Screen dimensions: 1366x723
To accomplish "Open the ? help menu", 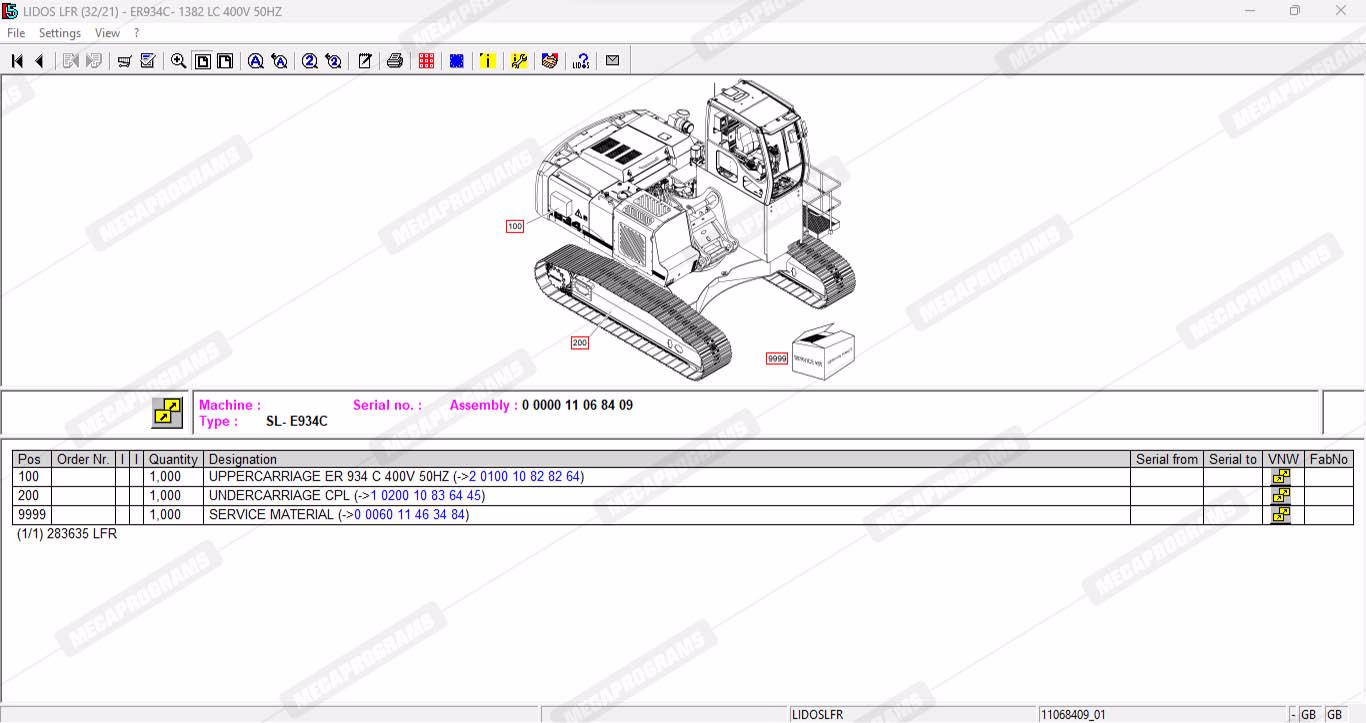I will click(136, 33).
